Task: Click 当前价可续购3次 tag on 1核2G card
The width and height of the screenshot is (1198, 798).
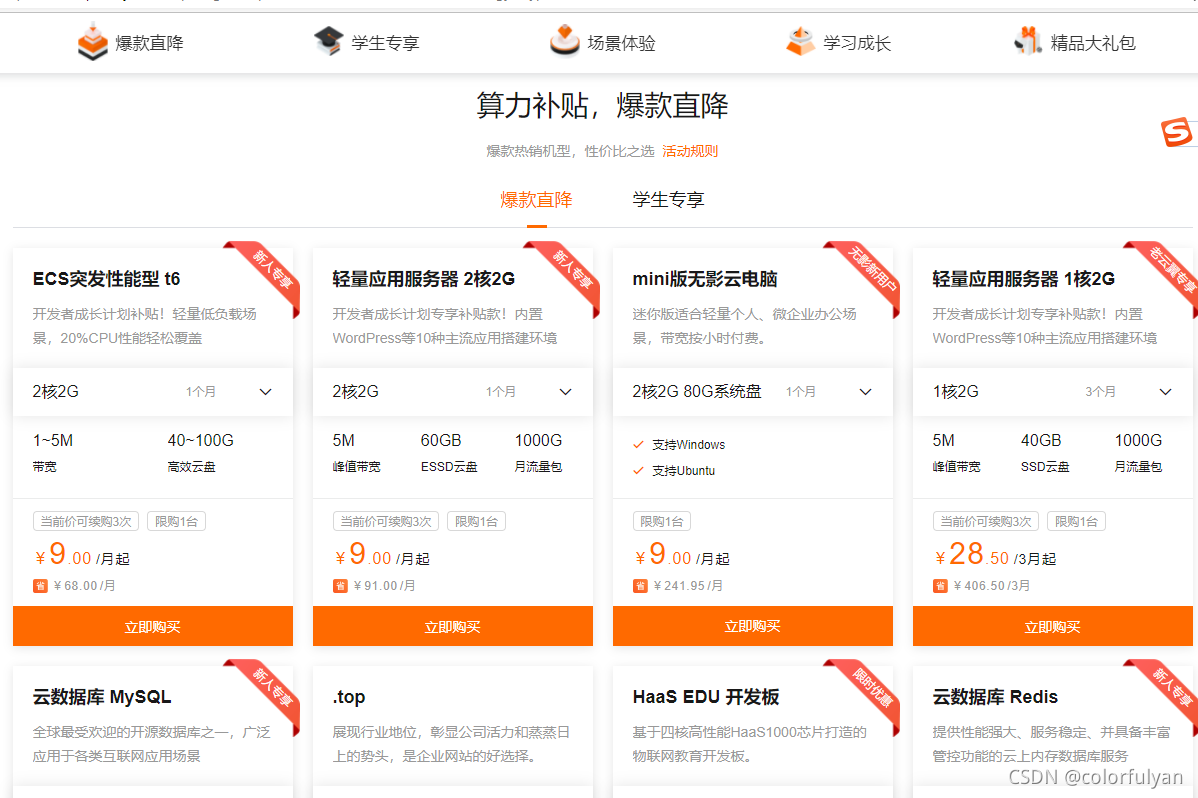Action: [x=986, y=521]
